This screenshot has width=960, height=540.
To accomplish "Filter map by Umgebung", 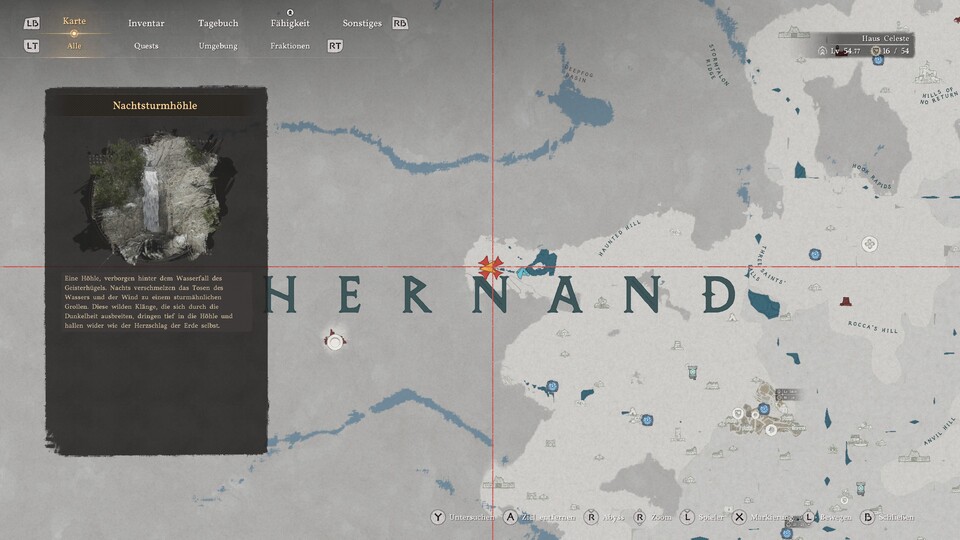I will 217,46.
